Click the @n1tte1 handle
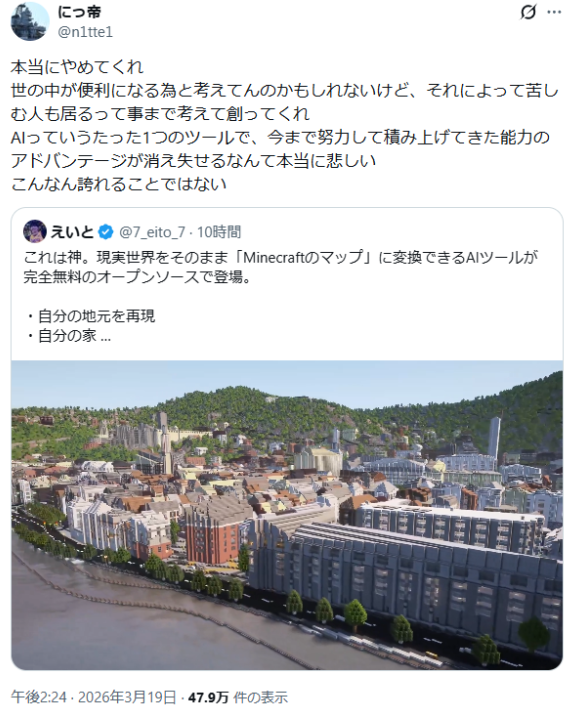The width and height of the screenshot is (573, 711). (x=85, y=32)
